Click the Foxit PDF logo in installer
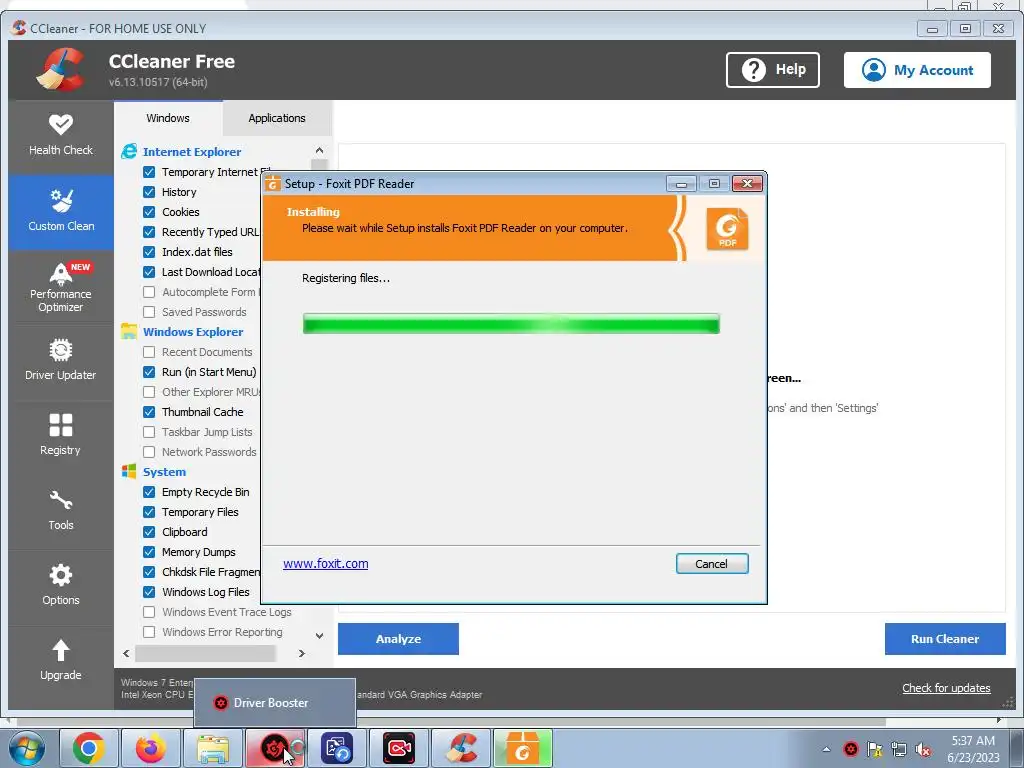Viewport: 1024px width, 768px height. point(727,229)
